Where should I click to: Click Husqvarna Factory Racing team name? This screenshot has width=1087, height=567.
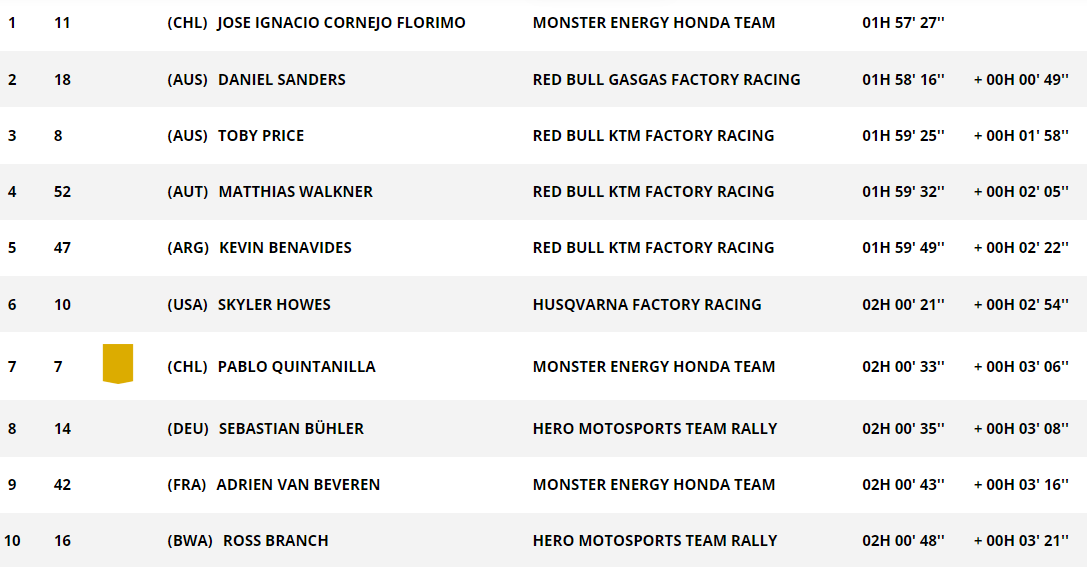(647, 305)
